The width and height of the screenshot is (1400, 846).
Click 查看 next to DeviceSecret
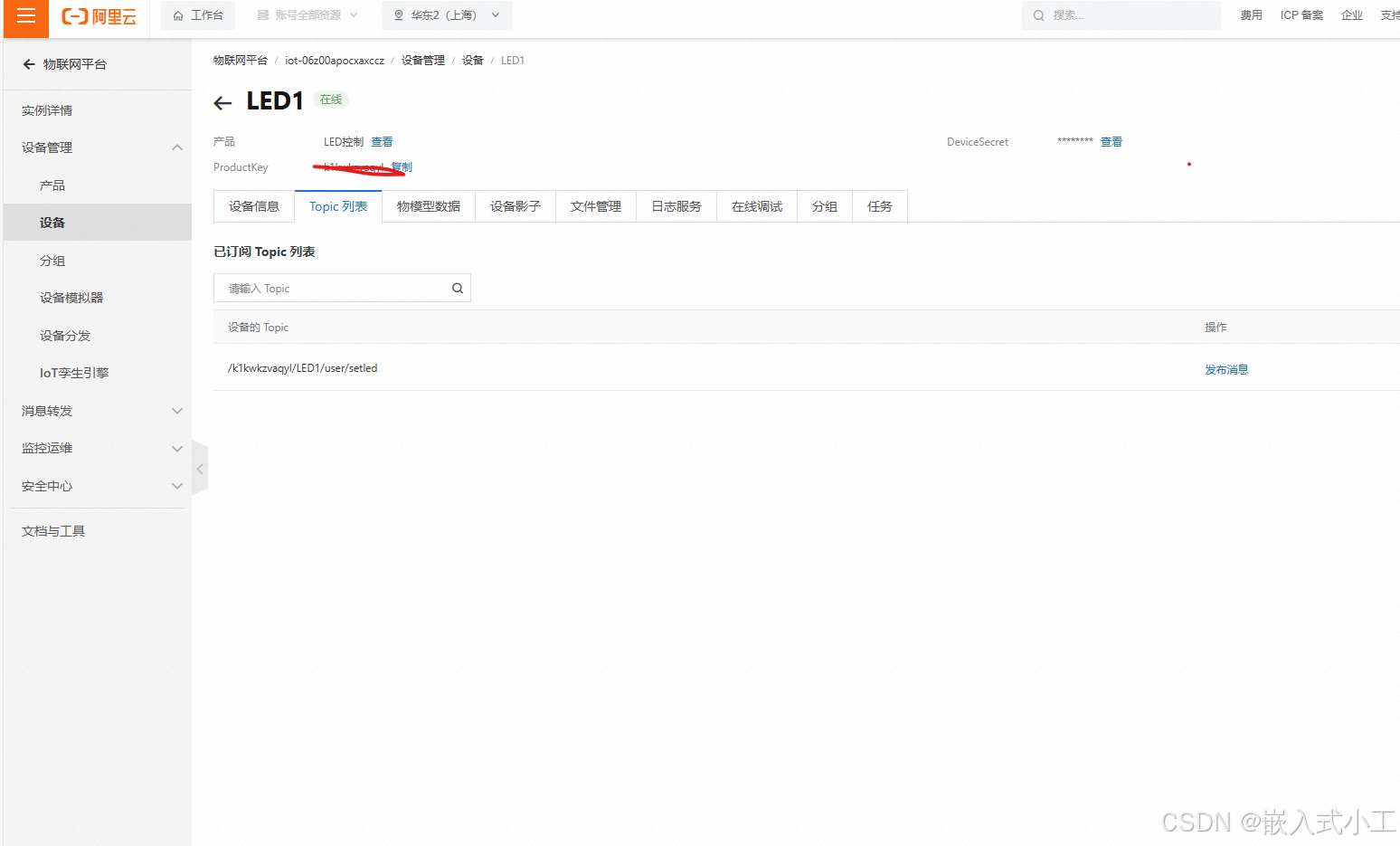1111,141
